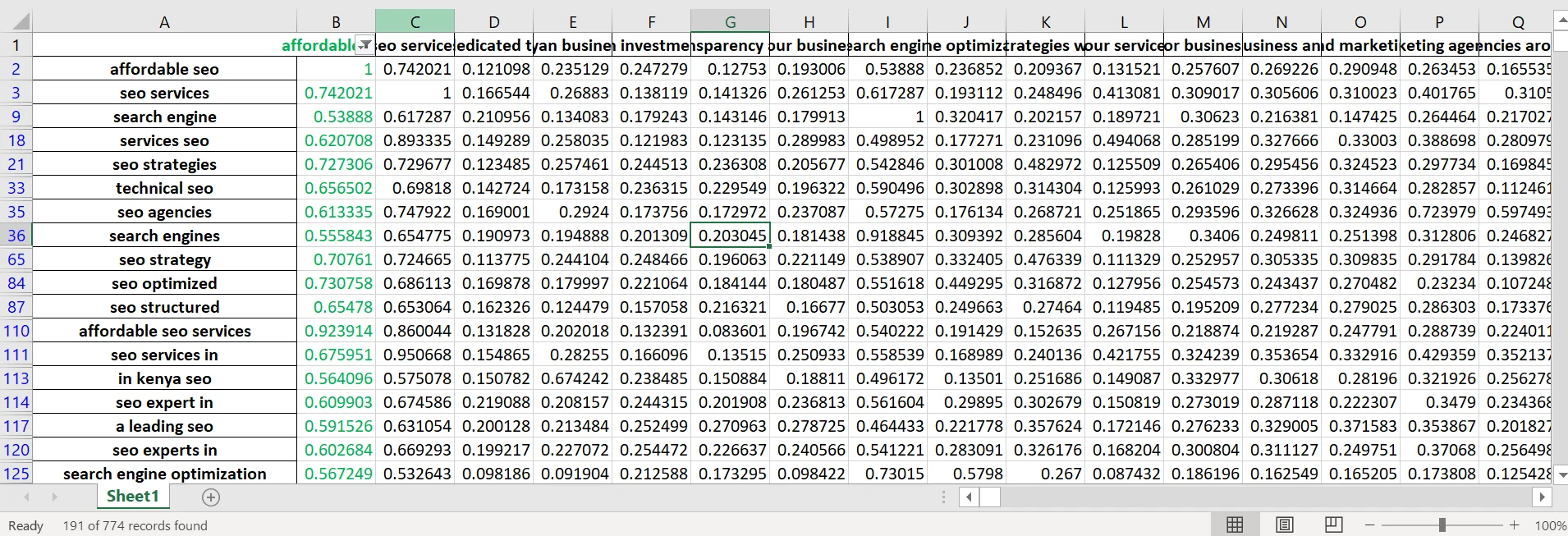Select row 125 header
1568x536 pixels.
click(x=16, y=474)
